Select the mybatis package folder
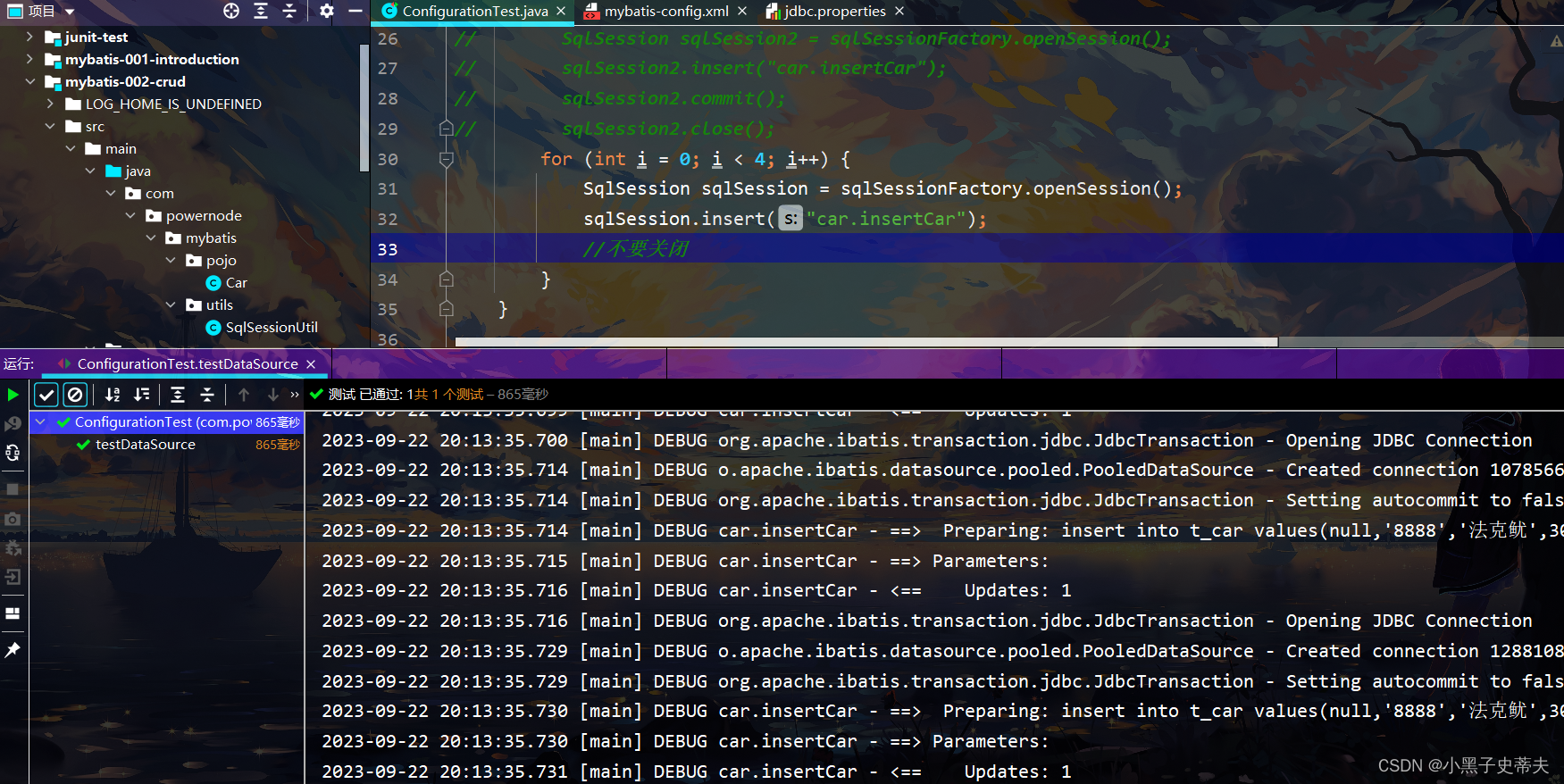Viewport: 1564px width, 784px height. pos(201,238)
